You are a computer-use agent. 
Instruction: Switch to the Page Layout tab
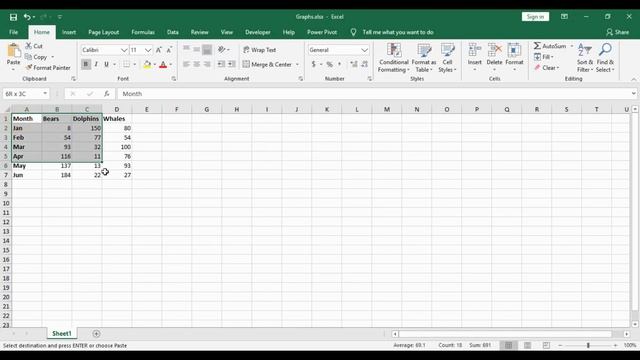(104, 32)
